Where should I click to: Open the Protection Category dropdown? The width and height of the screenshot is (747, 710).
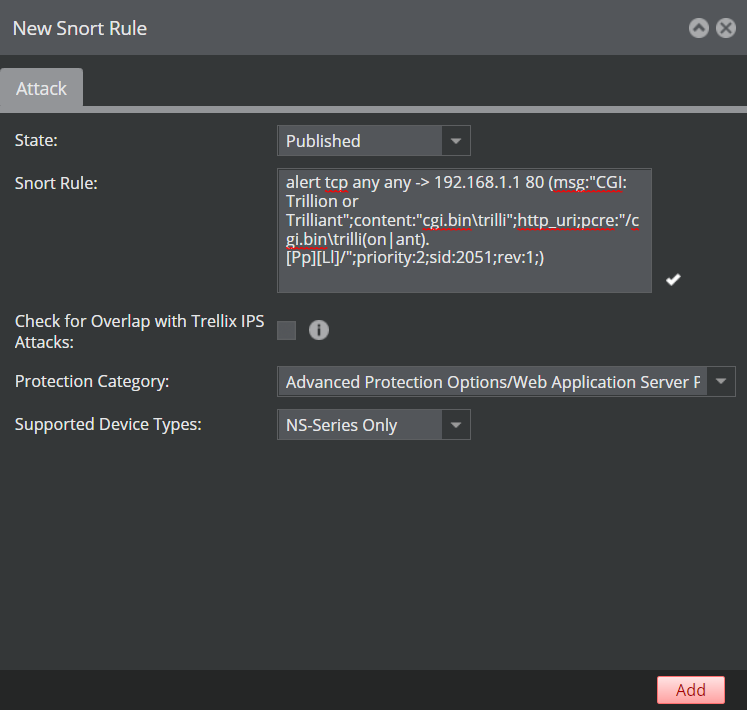tap(506, 381)
